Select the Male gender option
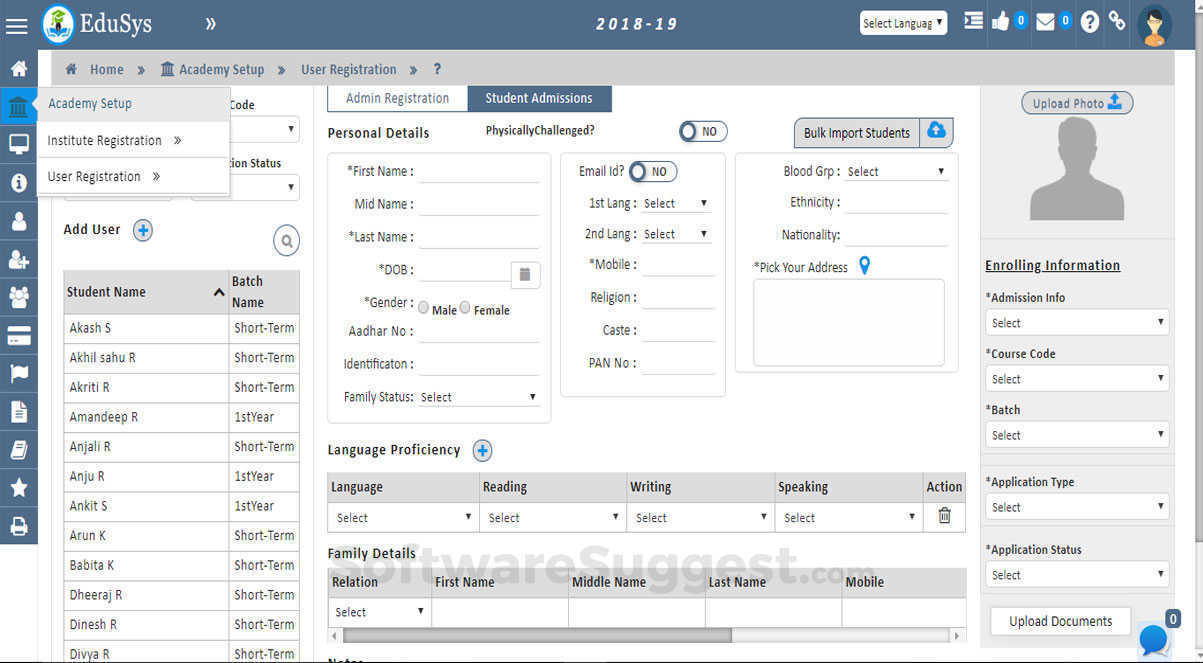 tap(424, 308)
